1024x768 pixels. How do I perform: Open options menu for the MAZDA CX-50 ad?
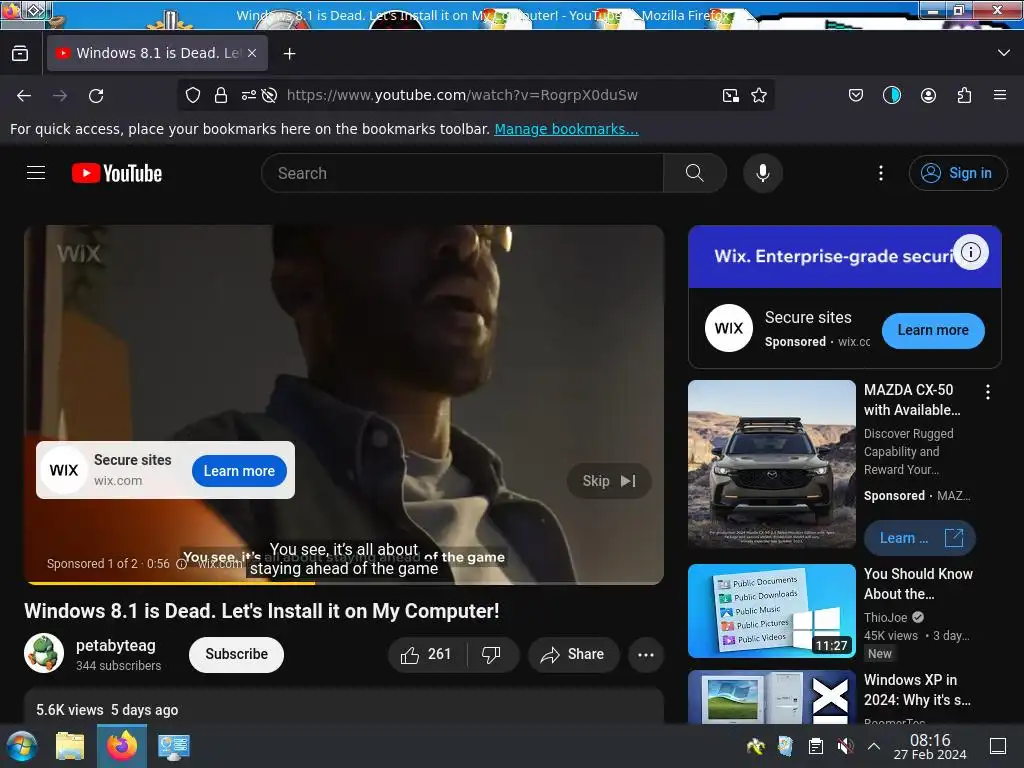(x=987, y=392)
